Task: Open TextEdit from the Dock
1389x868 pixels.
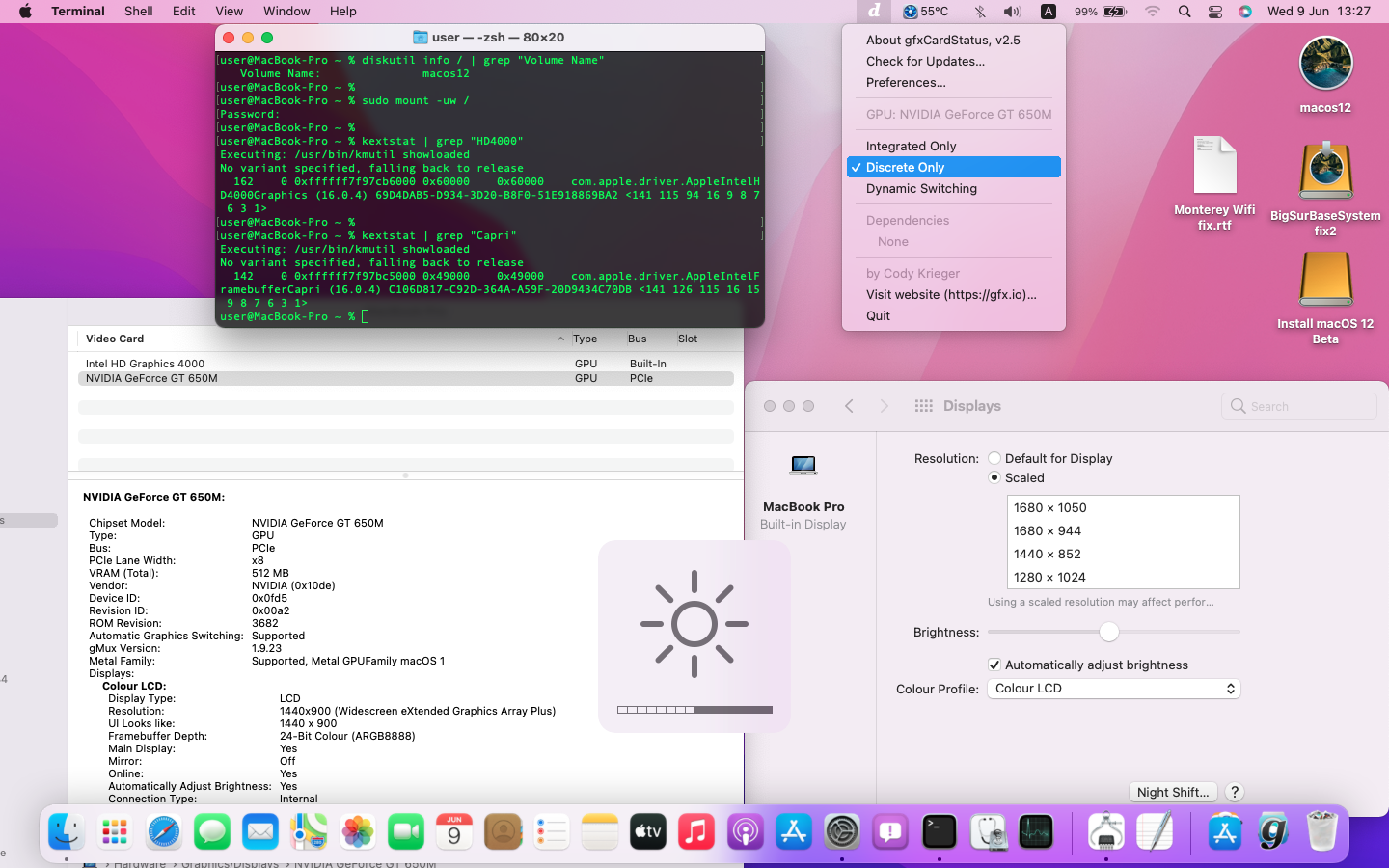Action: 1155,831
